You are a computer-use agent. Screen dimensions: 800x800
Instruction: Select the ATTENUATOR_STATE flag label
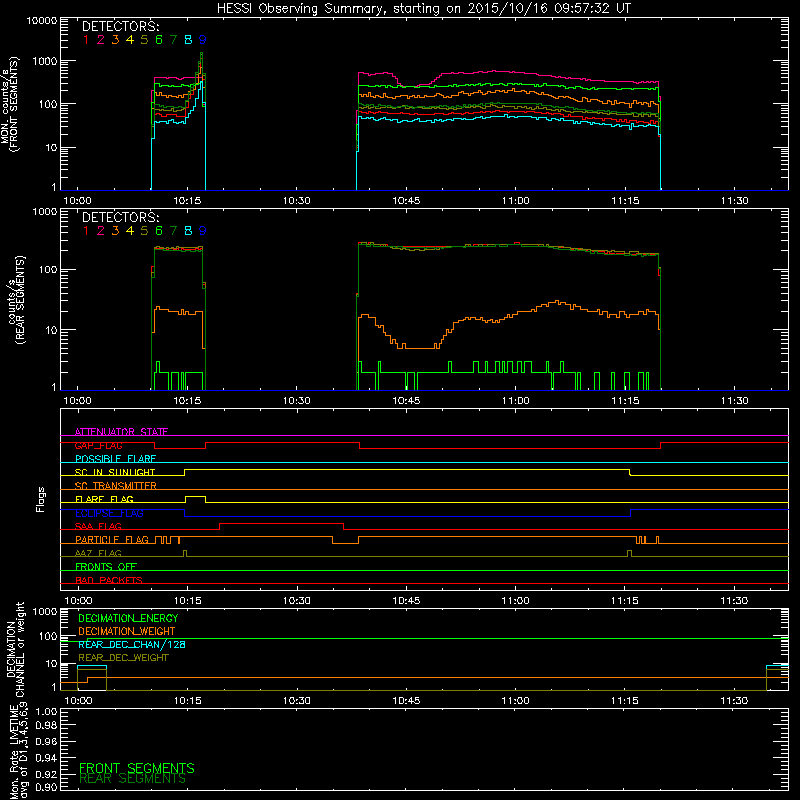[x=121, y=432]
